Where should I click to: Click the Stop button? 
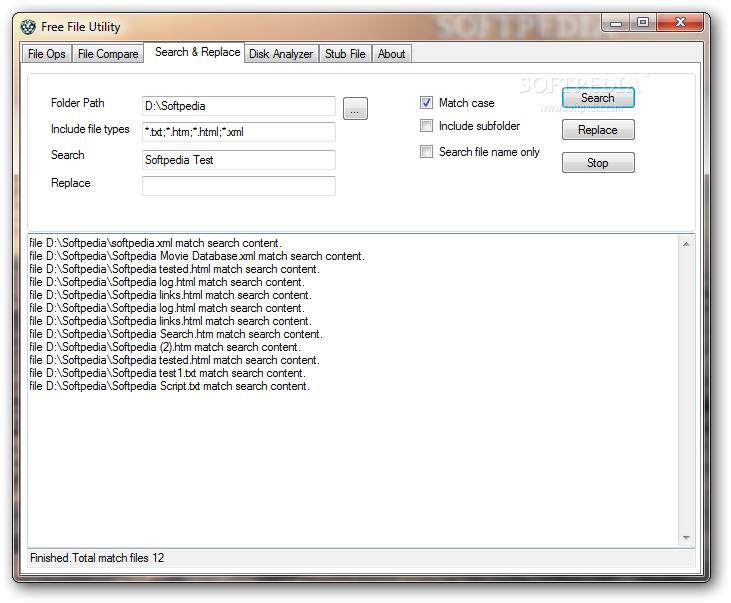click(598, 163)
